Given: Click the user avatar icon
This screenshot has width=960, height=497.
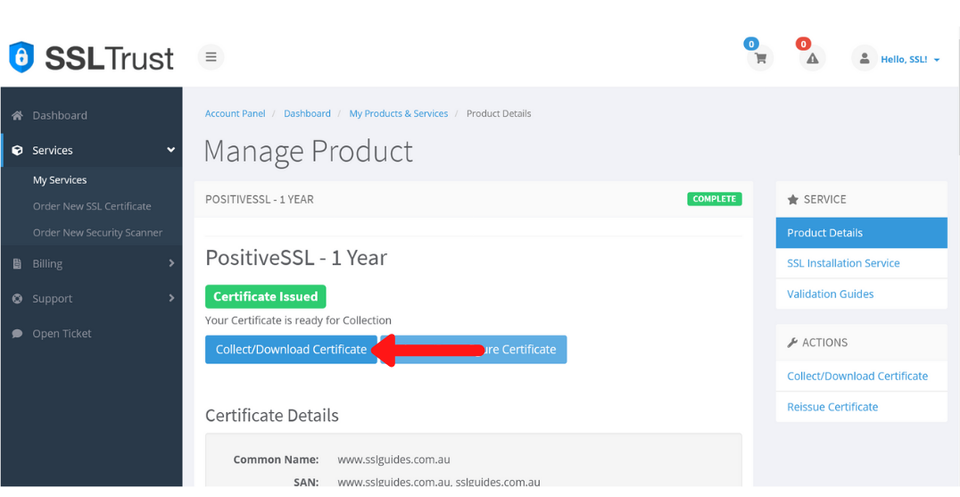Looking at the screenshot, I should pyautogui.click(x=863, y=59).
